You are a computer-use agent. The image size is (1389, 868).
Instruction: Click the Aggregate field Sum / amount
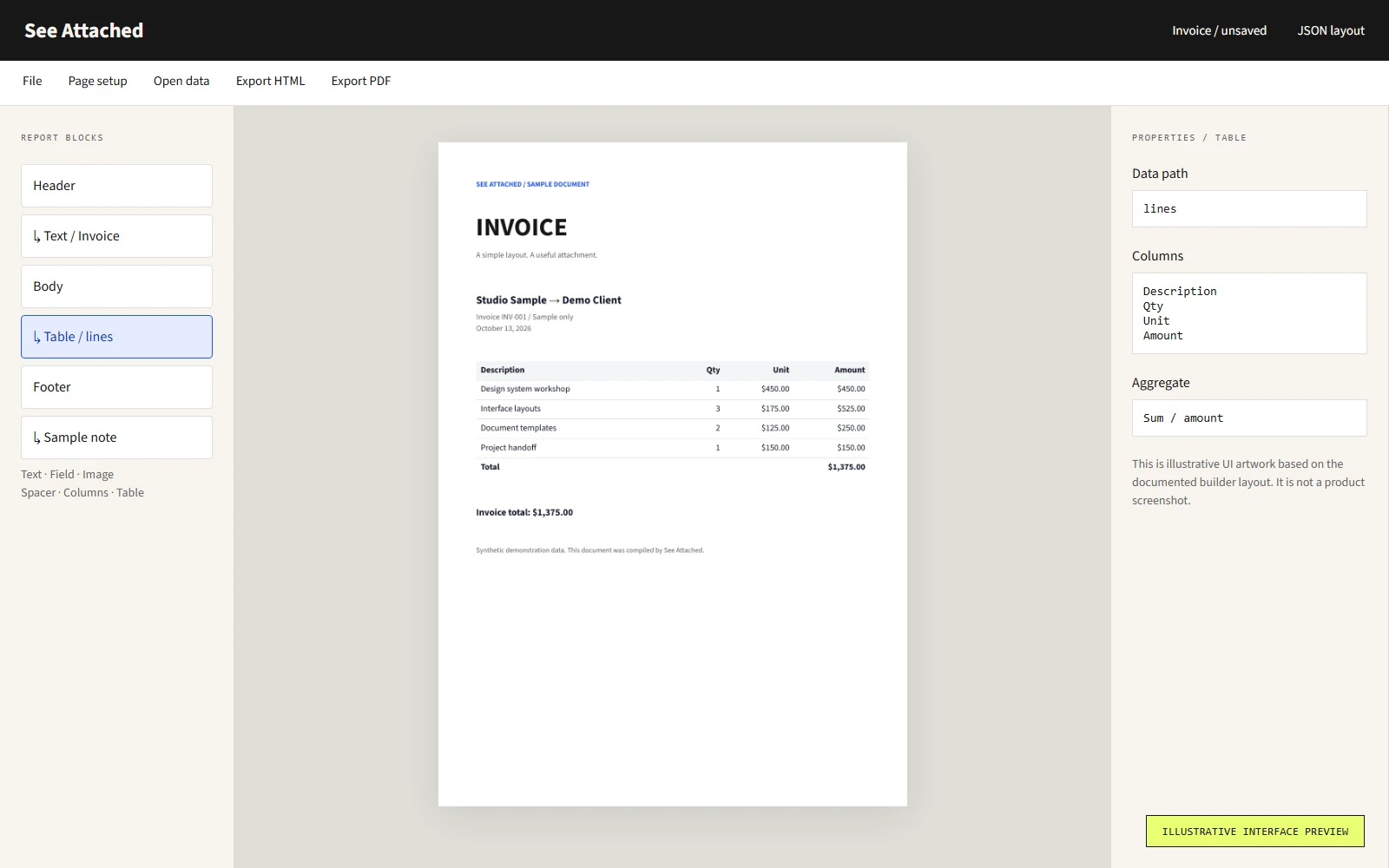click(x=1249, y=418)
